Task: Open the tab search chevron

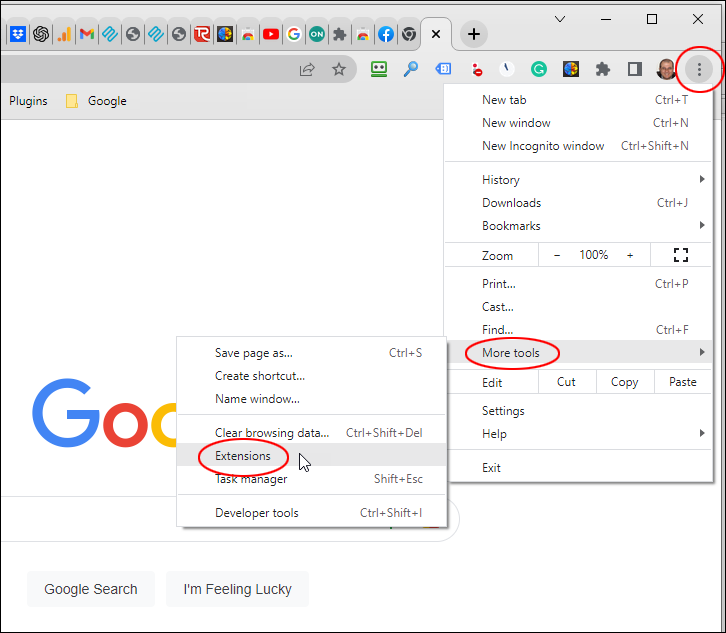Action: click(x=560, y=19)
